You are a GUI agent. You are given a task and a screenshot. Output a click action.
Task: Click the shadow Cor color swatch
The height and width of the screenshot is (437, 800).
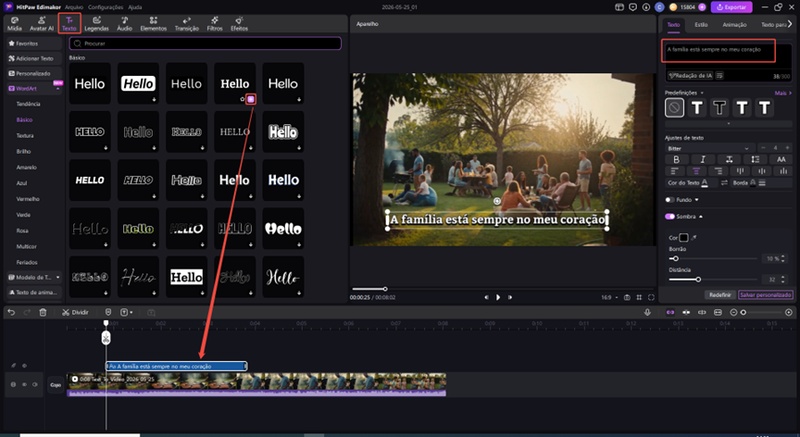[684, 238]
